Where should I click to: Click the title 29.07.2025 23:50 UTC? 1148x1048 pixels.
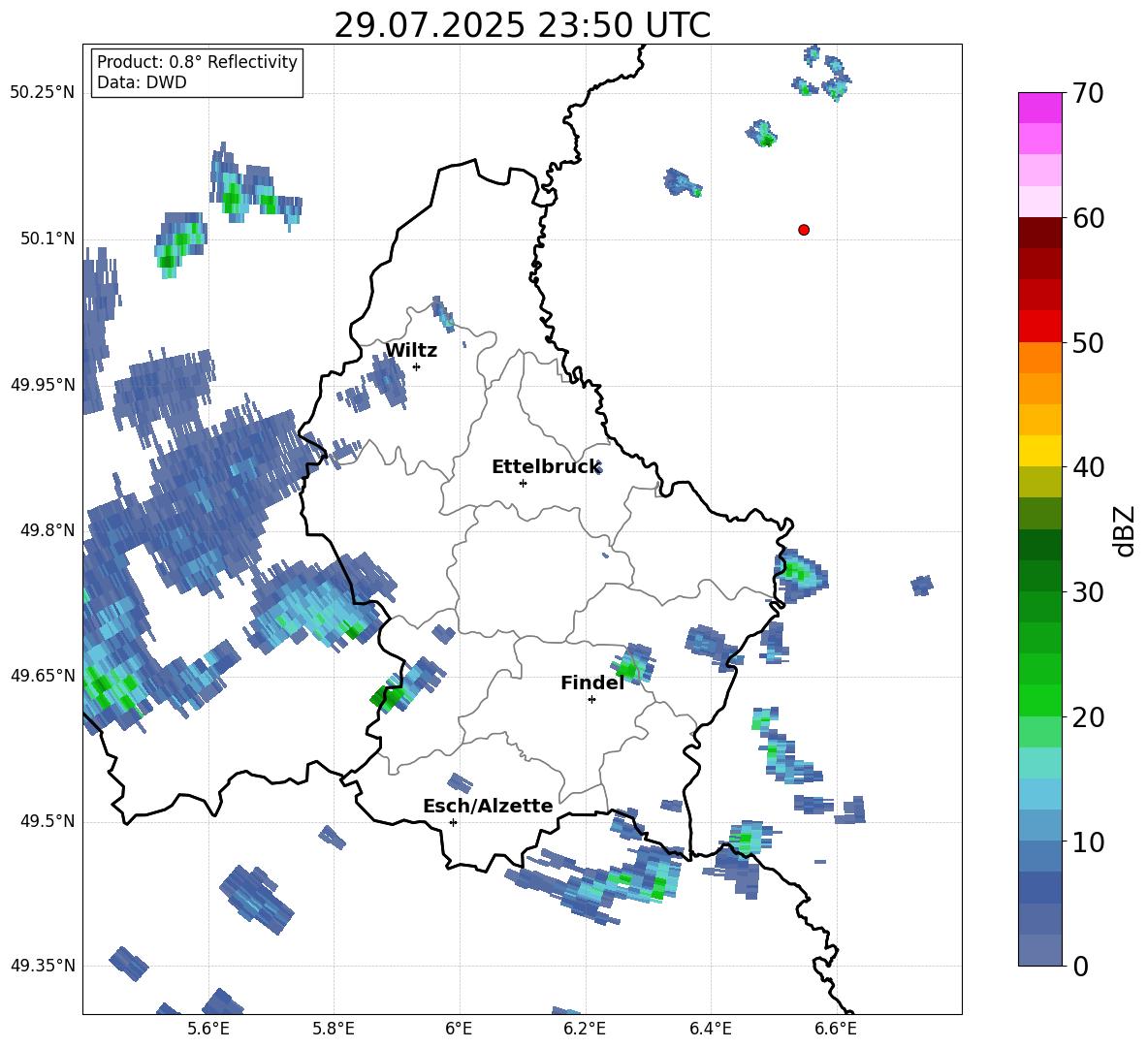pyautogui.click(x=522, y=25)
